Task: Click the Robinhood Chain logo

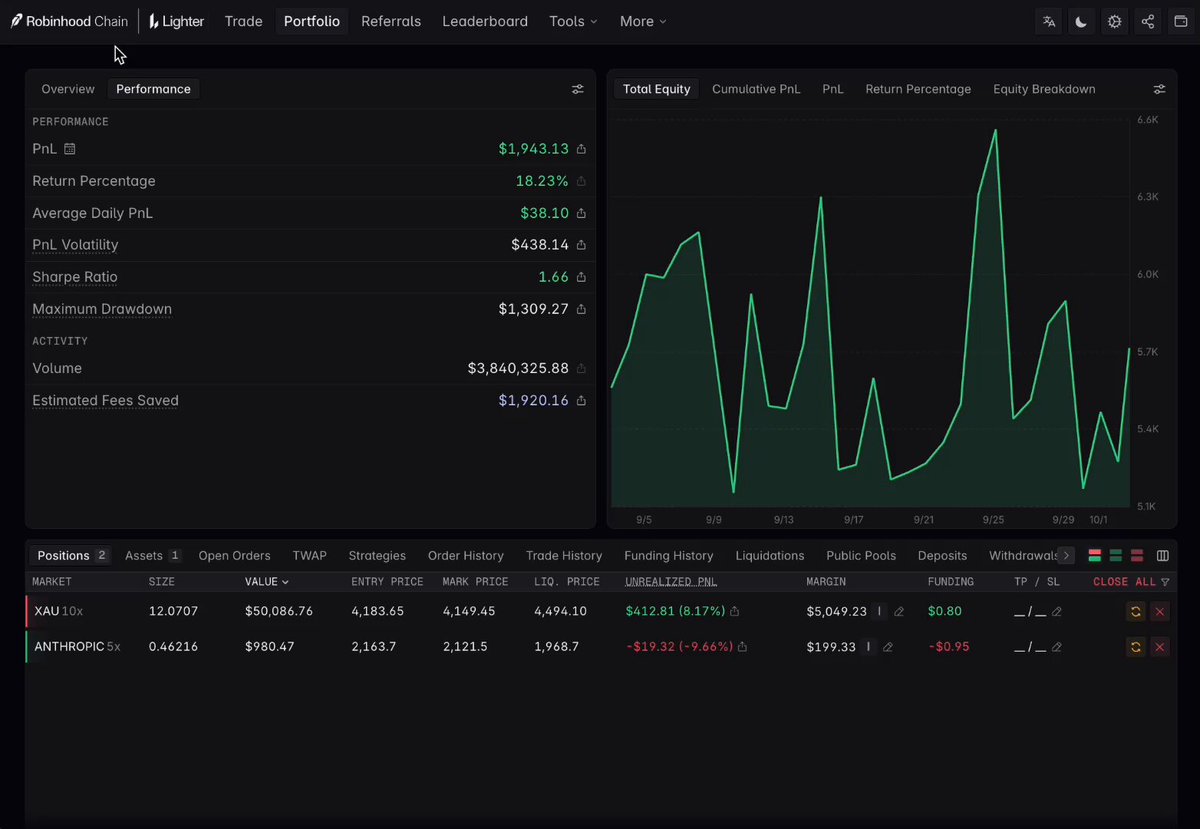Action: click(x=70, y=21)
